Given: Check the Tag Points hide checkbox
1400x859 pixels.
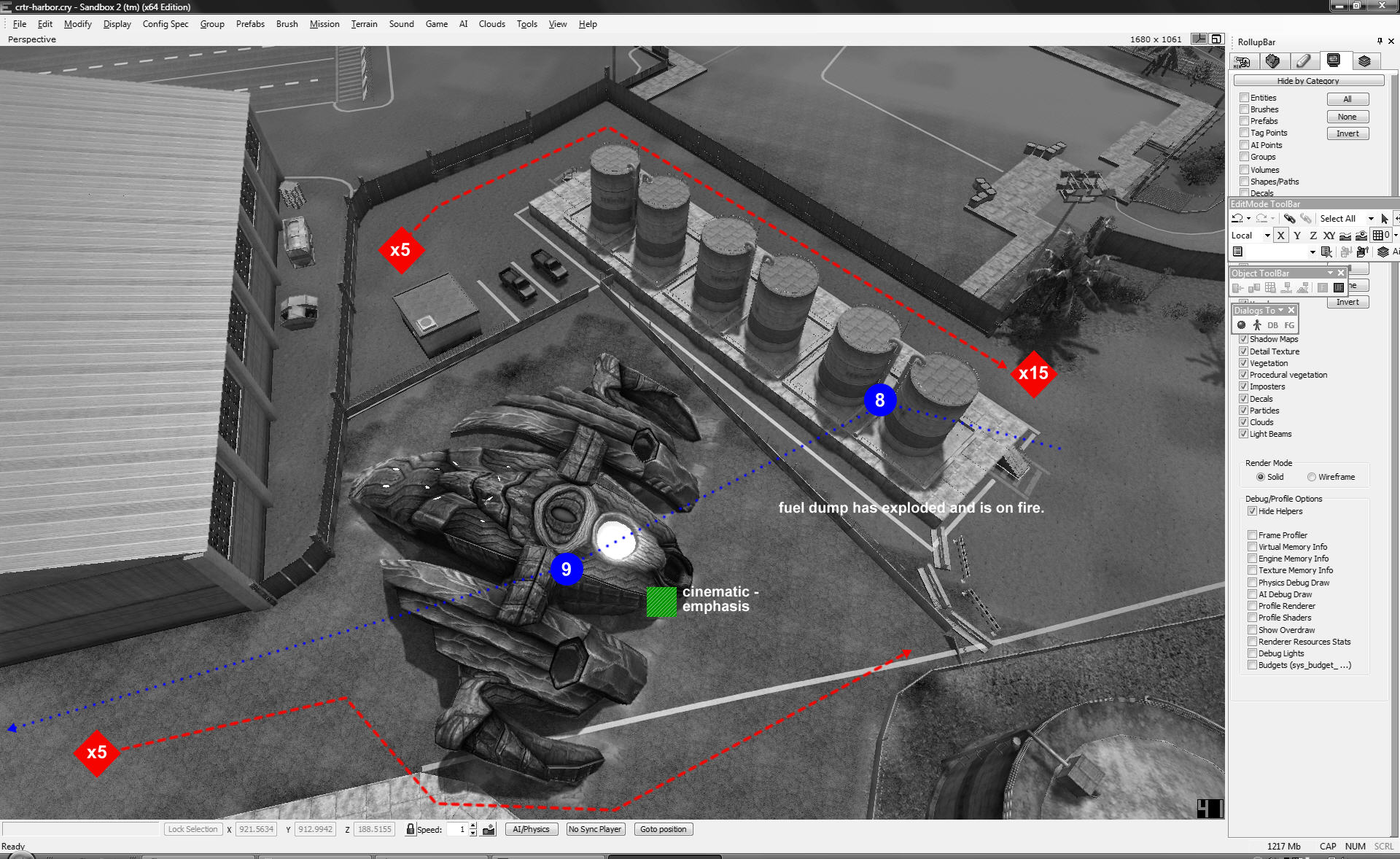Looking at the screenshot, I should [x=1245, y=132].
